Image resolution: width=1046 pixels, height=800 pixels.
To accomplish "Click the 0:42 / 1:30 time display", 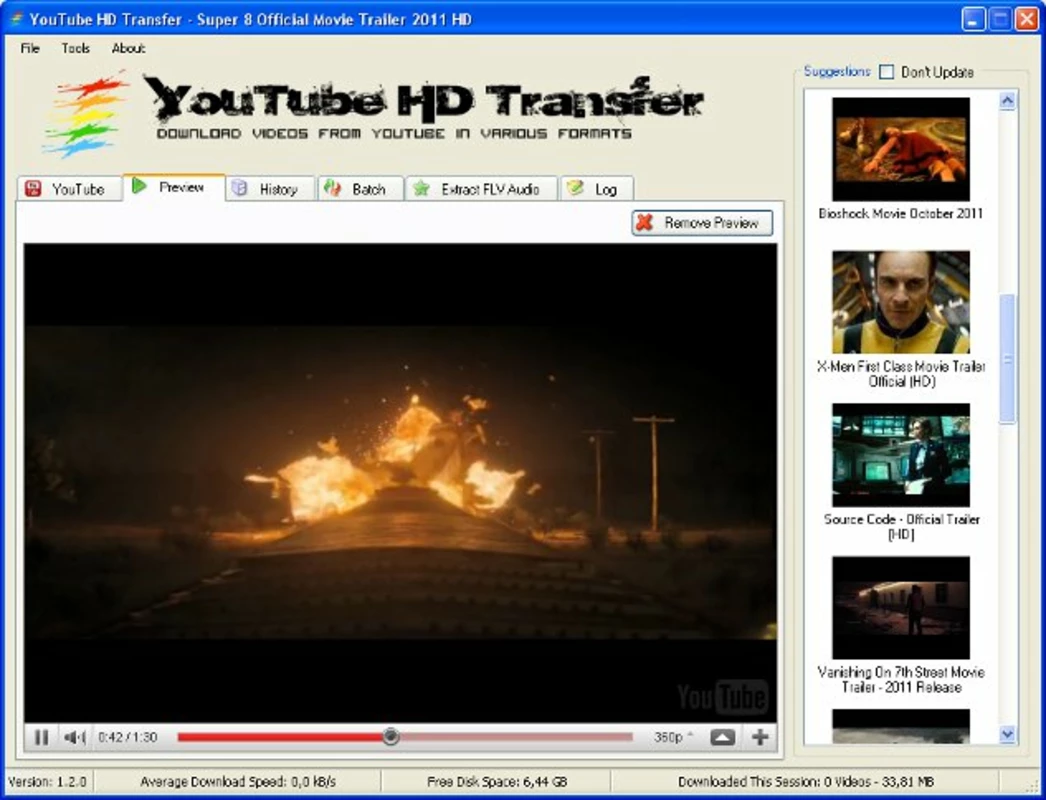I will click(127, 737).
